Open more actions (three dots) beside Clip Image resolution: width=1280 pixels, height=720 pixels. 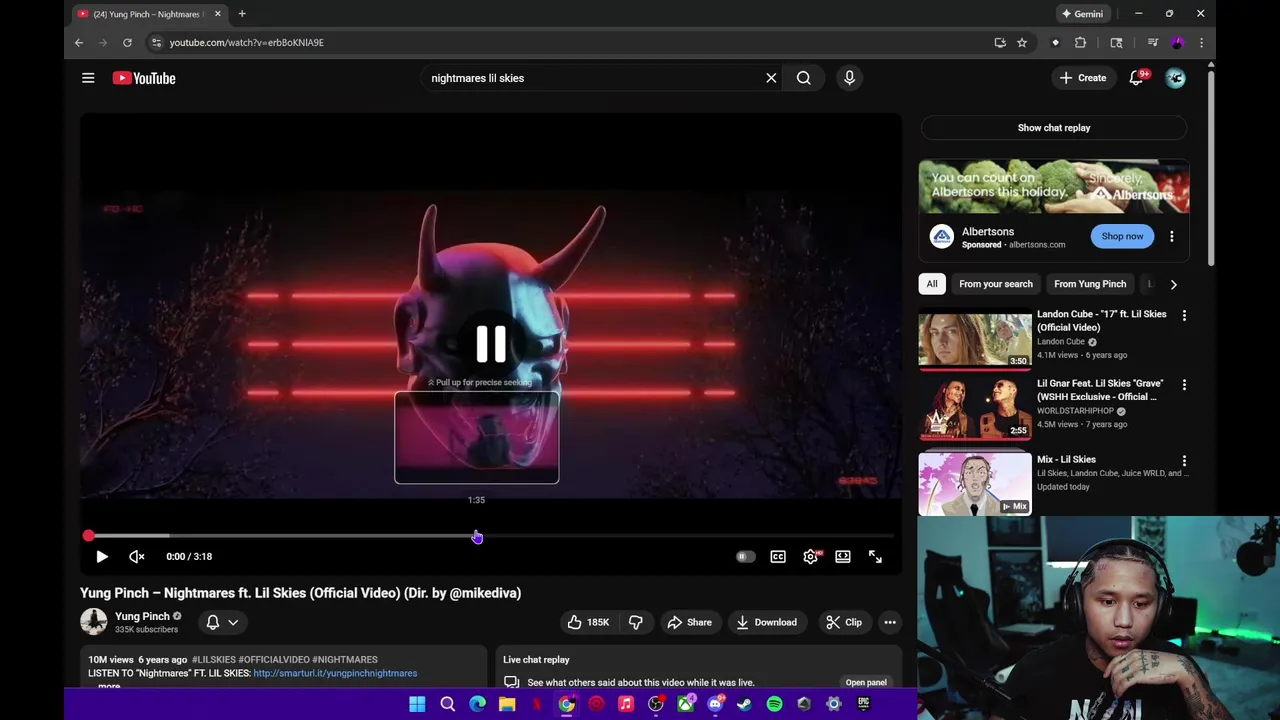click(x=890, y=622)
